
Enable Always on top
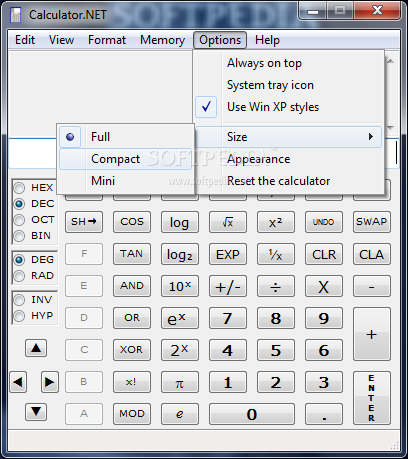288,63
